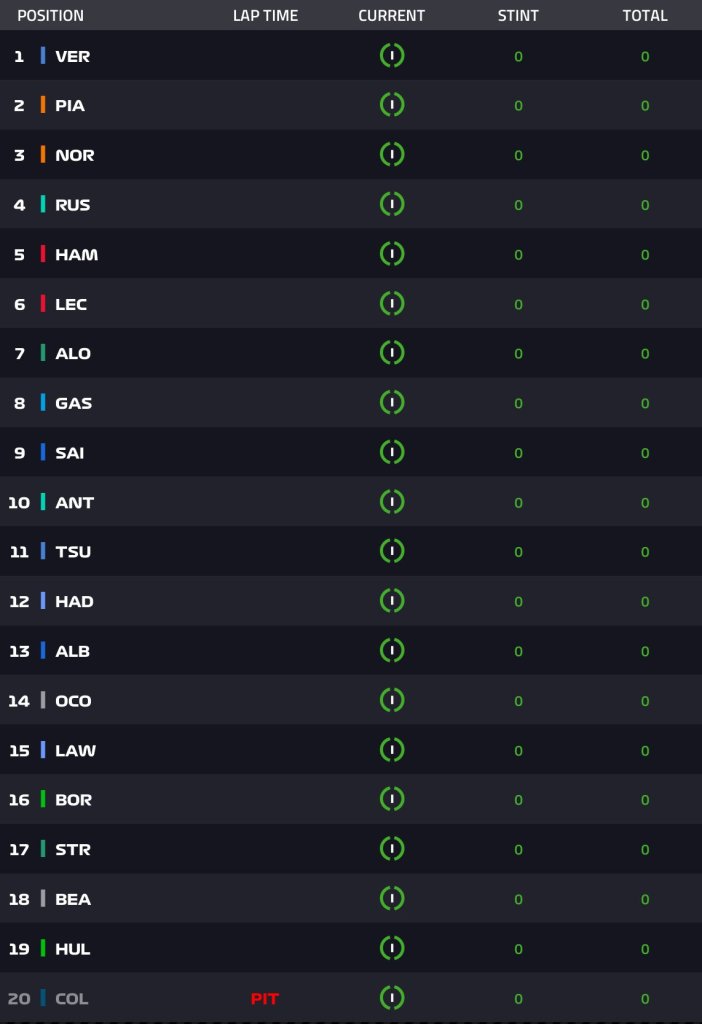Click the TOTAL column header

(x=645, y=16)
